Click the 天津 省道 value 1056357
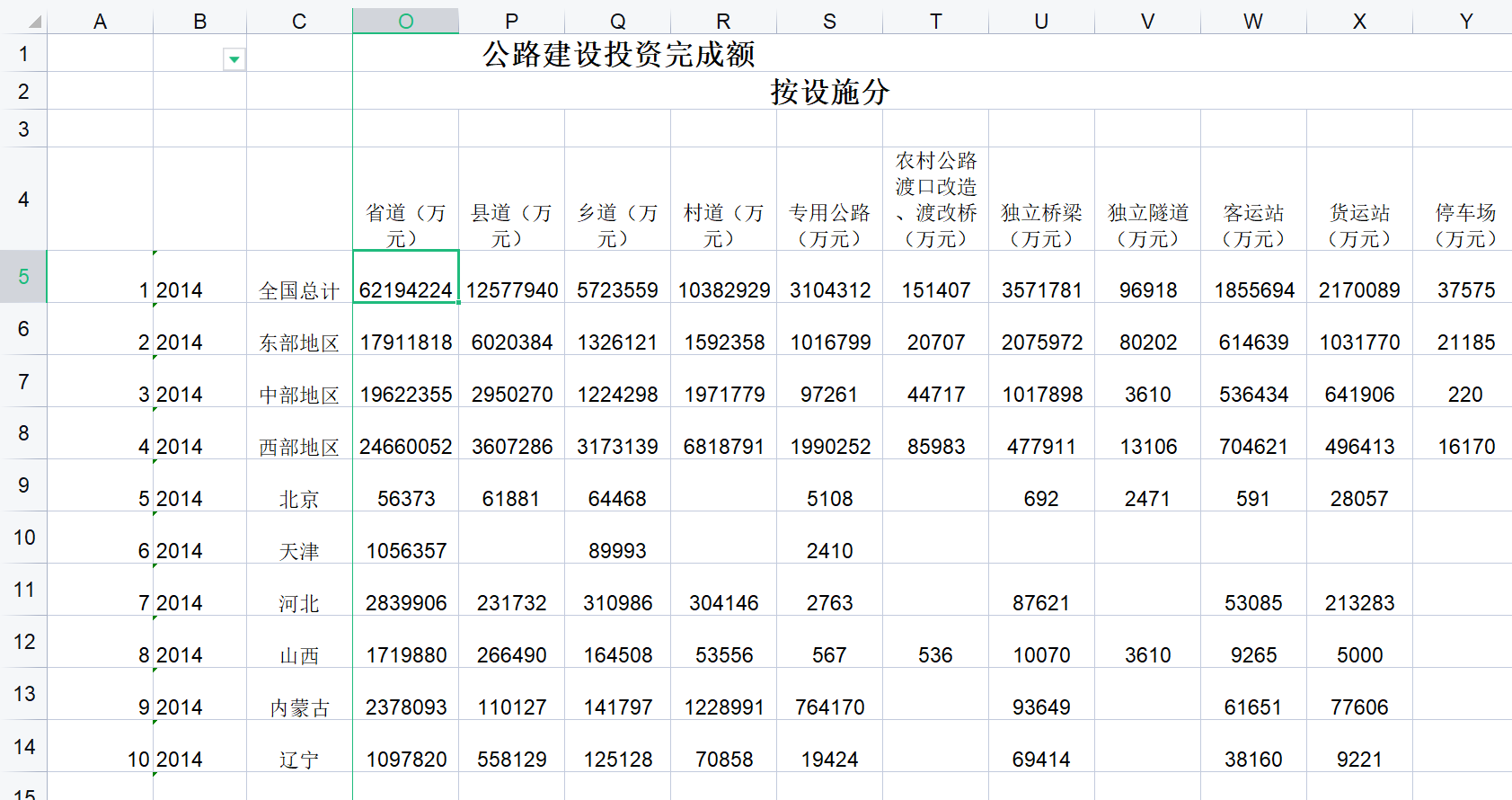The height and width of the screenshot is (800, 1512). click(x=405, y=551)
